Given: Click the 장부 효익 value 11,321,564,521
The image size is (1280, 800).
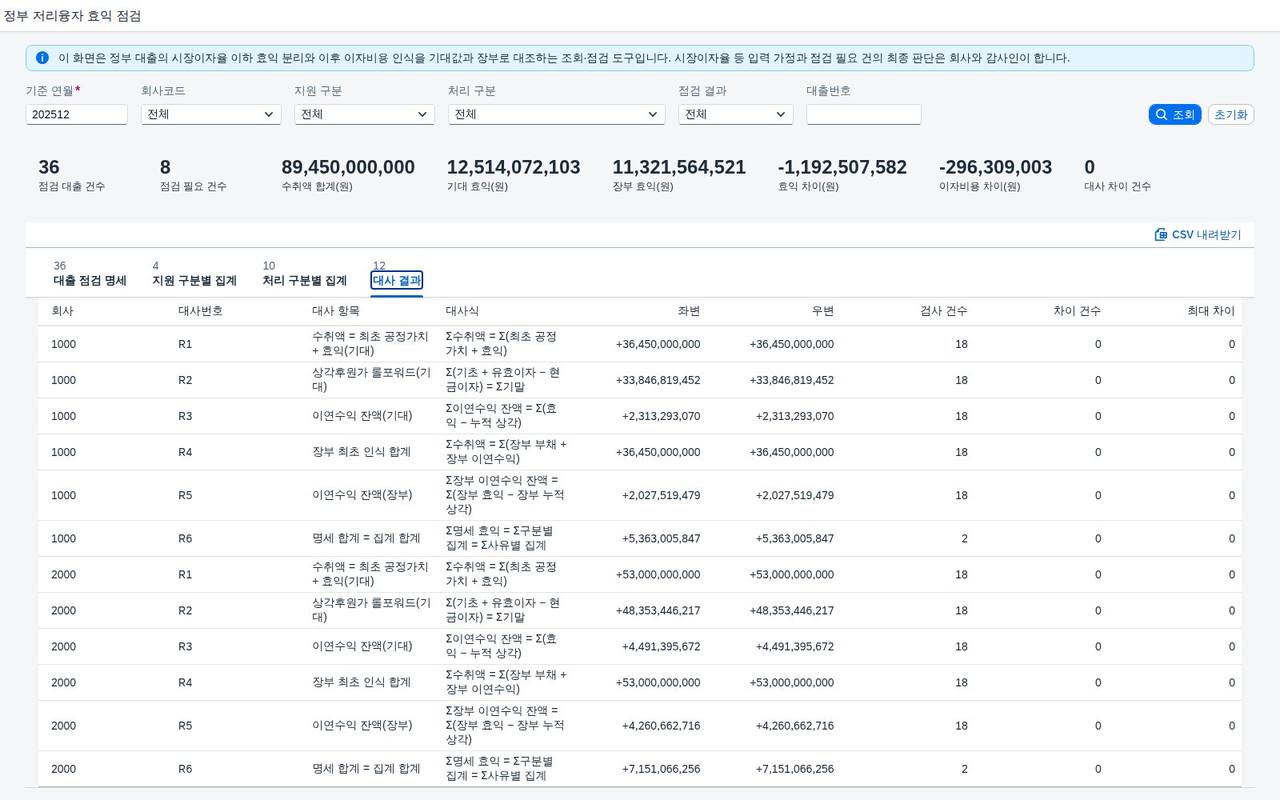Looking at the screenshot, I should coord(679,167).
